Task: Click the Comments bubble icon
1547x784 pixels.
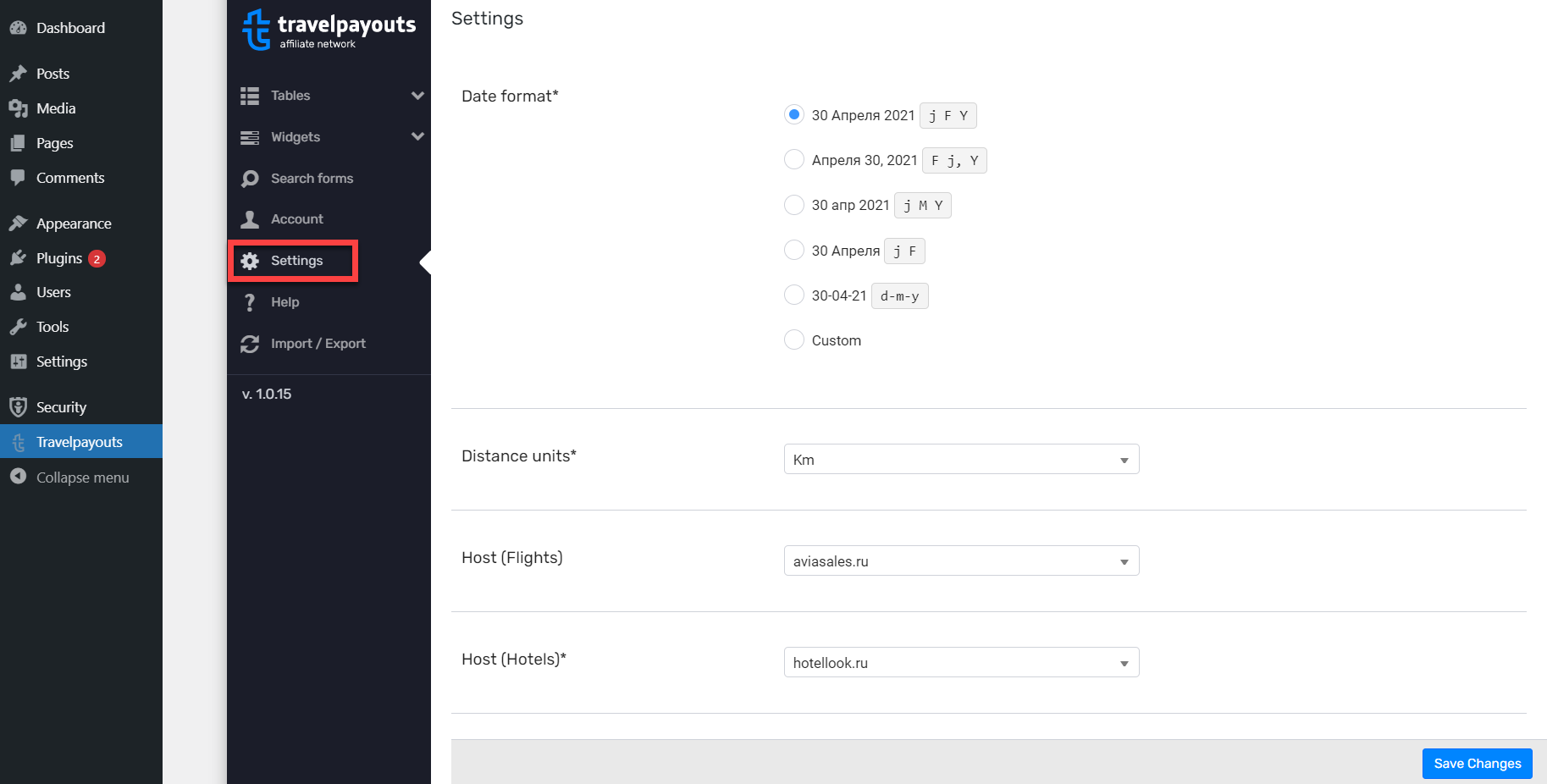Action: (18, 178)
